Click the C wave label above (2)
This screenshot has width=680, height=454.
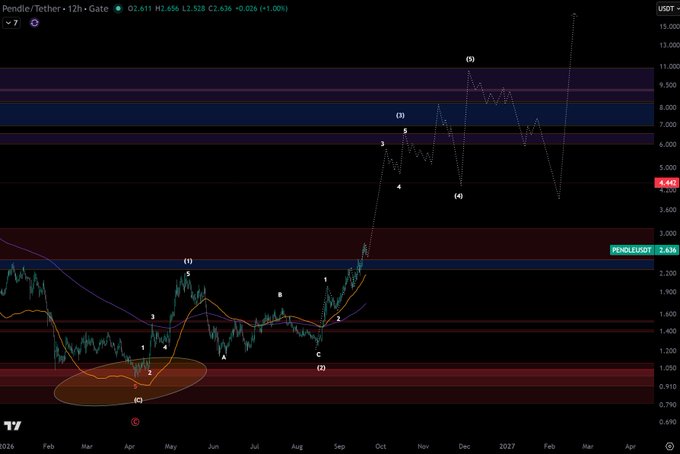(x=318, y=354)
